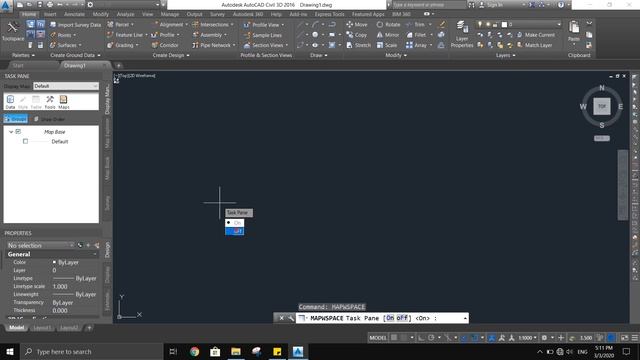Select the On option in Task Pane popup
The image size is (640, 360).
coord(235,223)
